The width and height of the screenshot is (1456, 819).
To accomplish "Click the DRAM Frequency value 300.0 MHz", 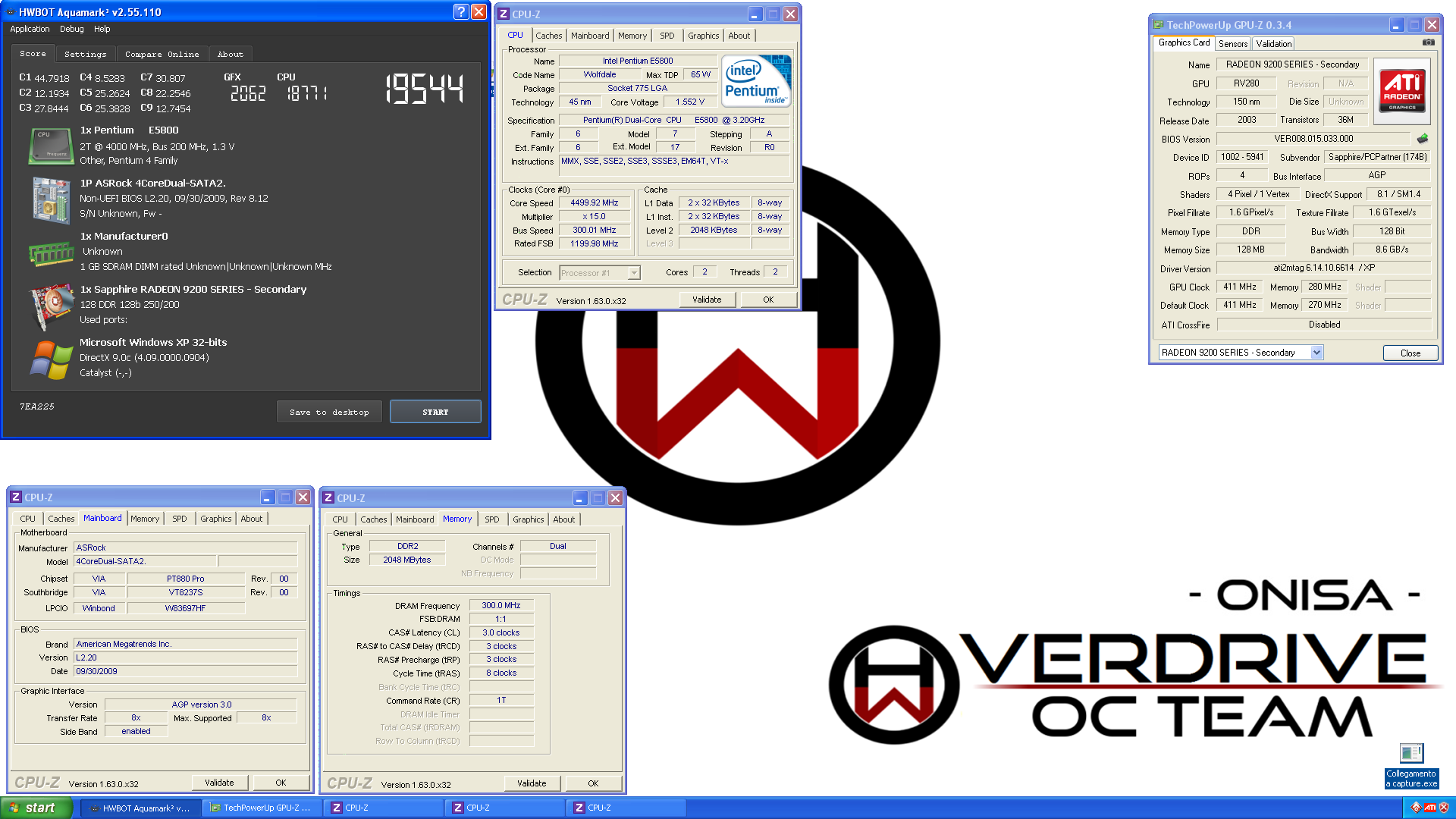I will point(501,605).
